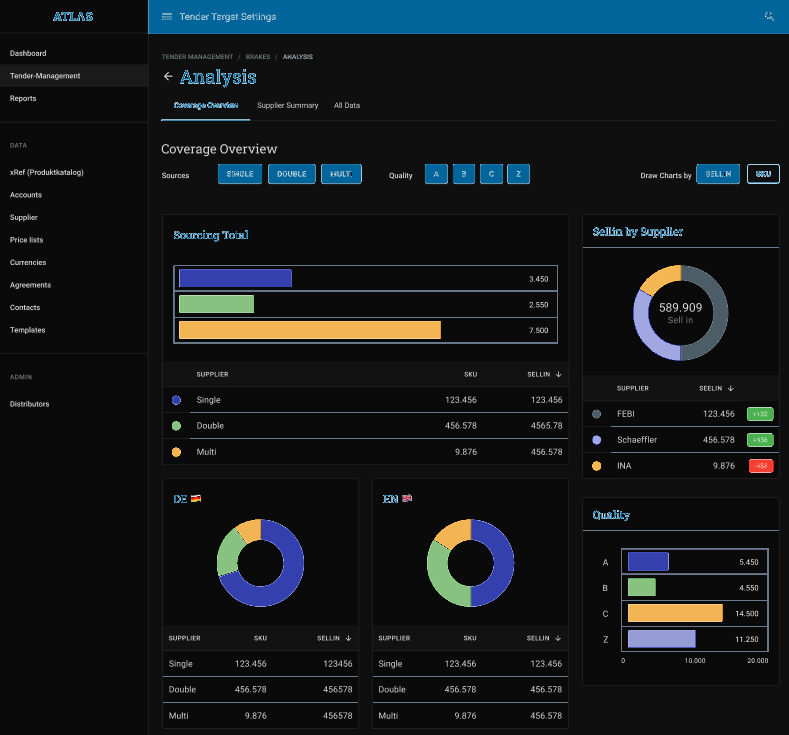Viewport: 789px width, 735px height.
Task: Click blue dot for Single row
Action: pos(176,400)
